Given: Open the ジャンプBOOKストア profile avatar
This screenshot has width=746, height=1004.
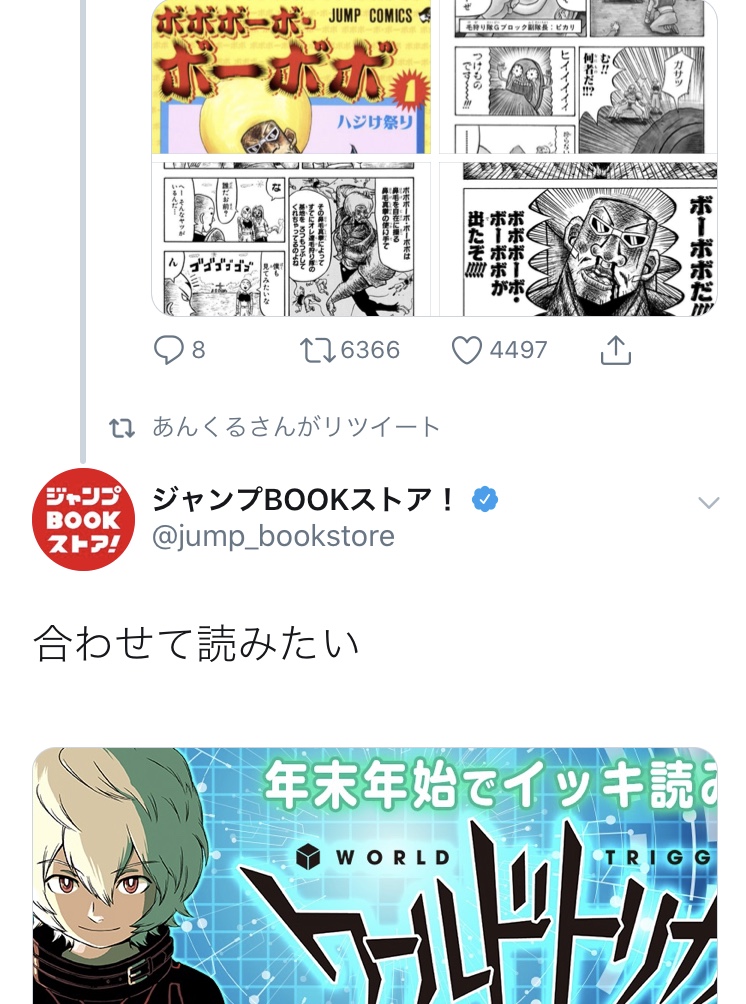Looking at the screenshot, I should pos(83,519).
